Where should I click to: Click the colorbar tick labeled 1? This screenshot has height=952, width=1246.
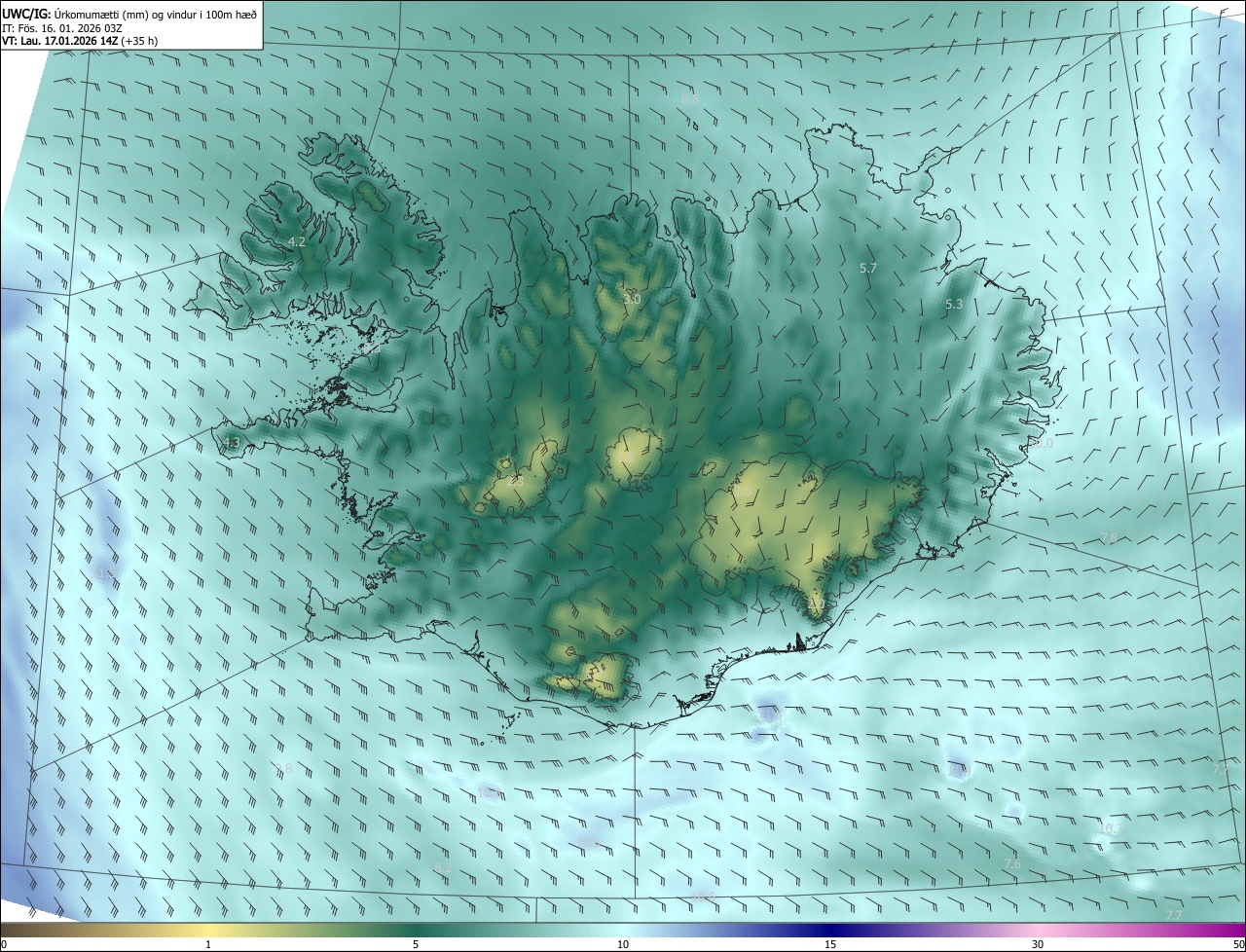(208, 945)
